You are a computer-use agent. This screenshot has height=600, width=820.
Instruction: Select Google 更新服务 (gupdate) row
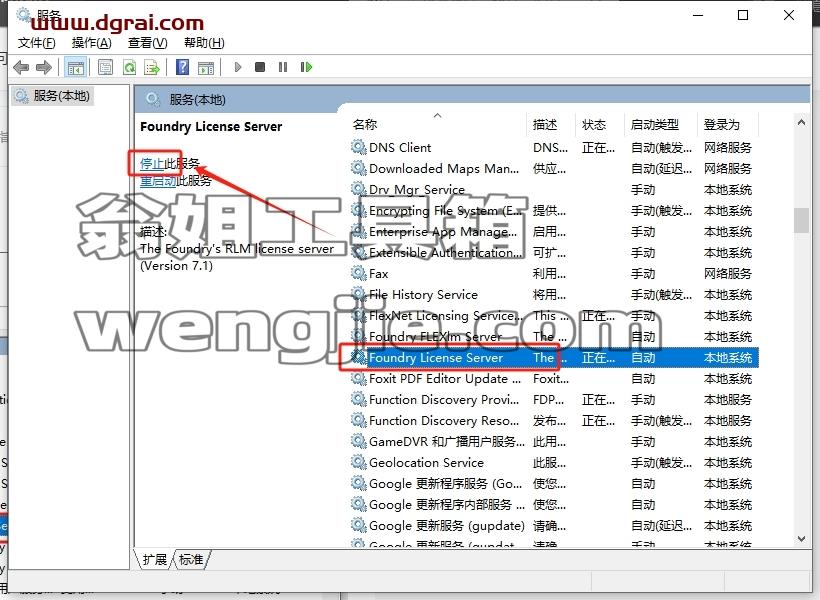click(554, 526)
